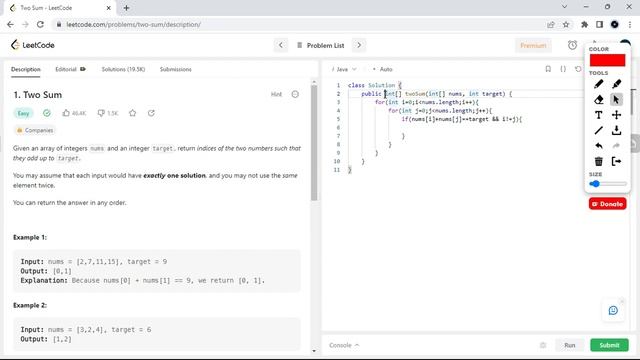Show the problem Hint
This screenshot has height=360, width=640.
point(276,94)
